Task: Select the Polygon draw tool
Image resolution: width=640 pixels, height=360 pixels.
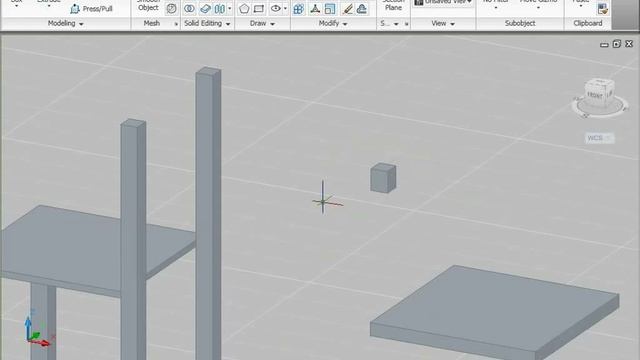Action: pyautogui.click(x=244, y=9)
